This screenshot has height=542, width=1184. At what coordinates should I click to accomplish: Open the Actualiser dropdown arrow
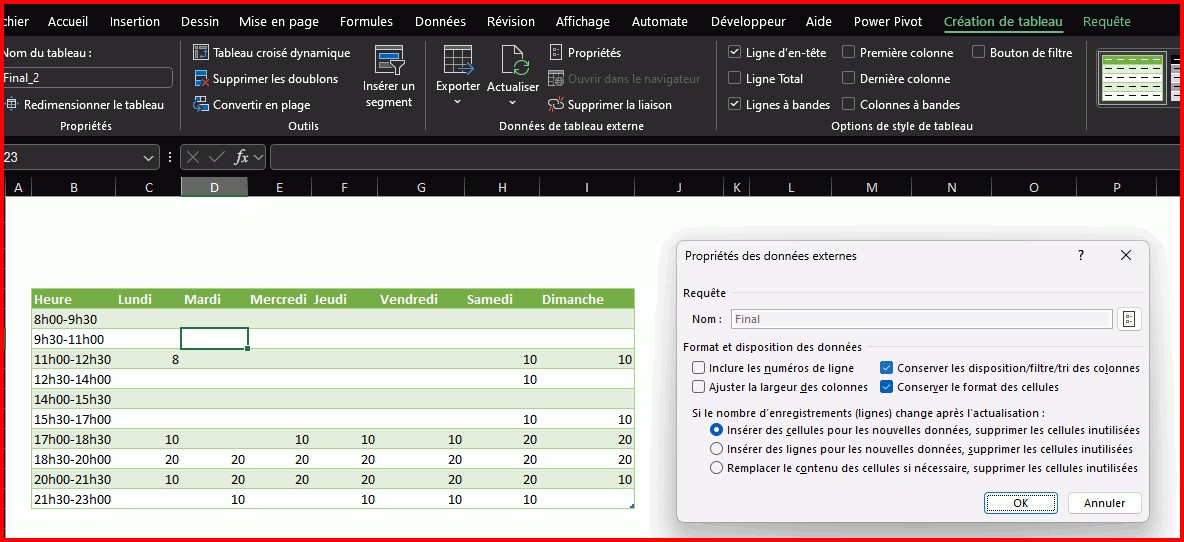pyautogui.click(x=513, y=102)
